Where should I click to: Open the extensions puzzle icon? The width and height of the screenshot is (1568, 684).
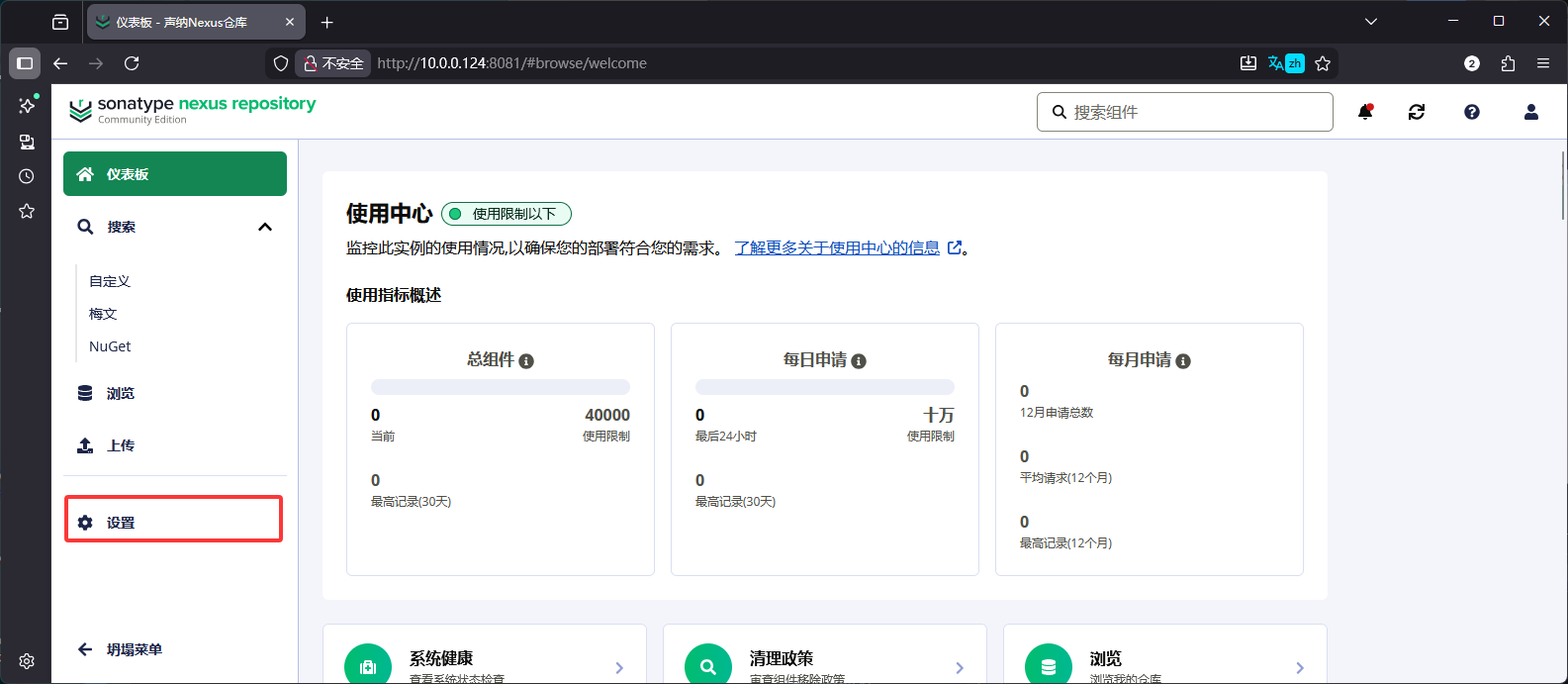coord(1508,63)
